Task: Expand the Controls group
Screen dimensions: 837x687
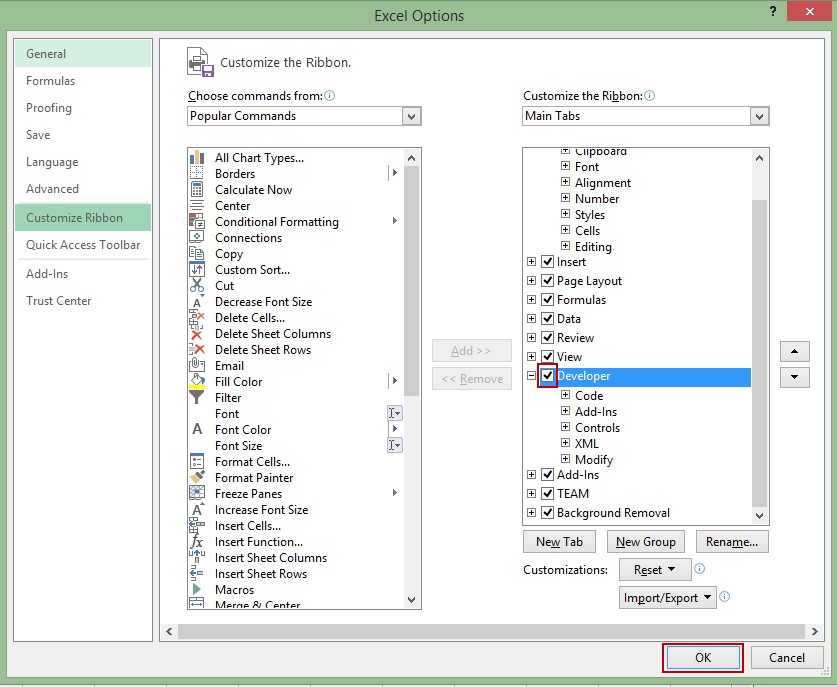Action: pos(565,427)
